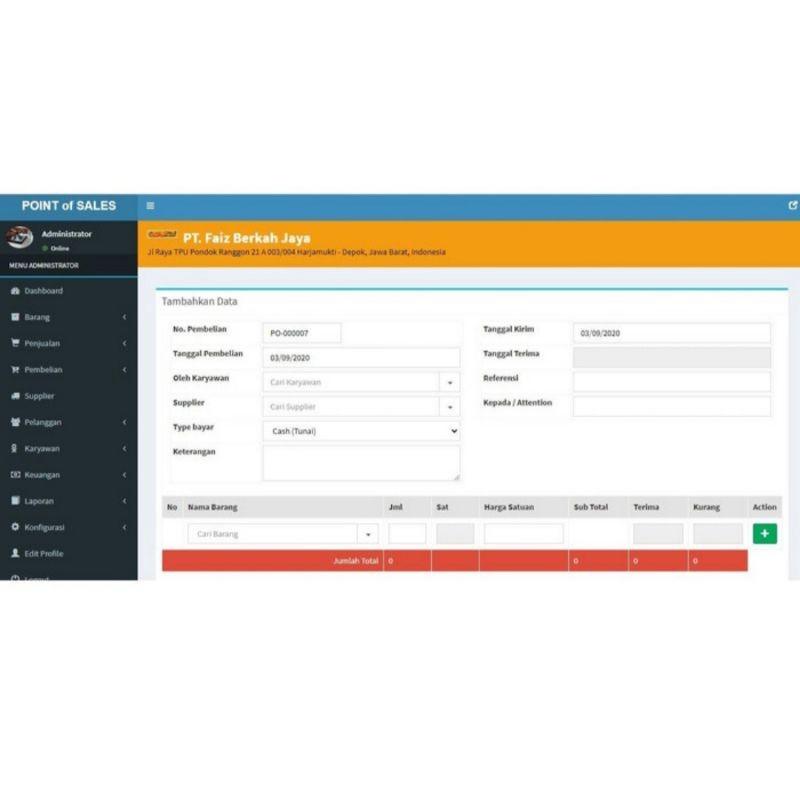The width and height of the screenshot is (800, 800).
Task: Open the Cari Karyawan dropdown
Action: tap(450, 381)
